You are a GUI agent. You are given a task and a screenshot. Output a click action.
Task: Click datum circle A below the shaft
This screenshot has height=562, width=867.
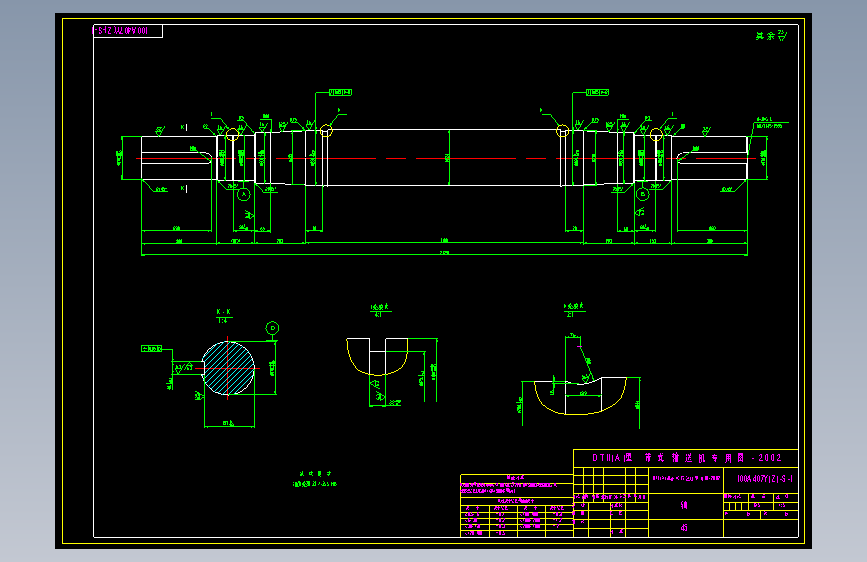(x=244, y=195)
